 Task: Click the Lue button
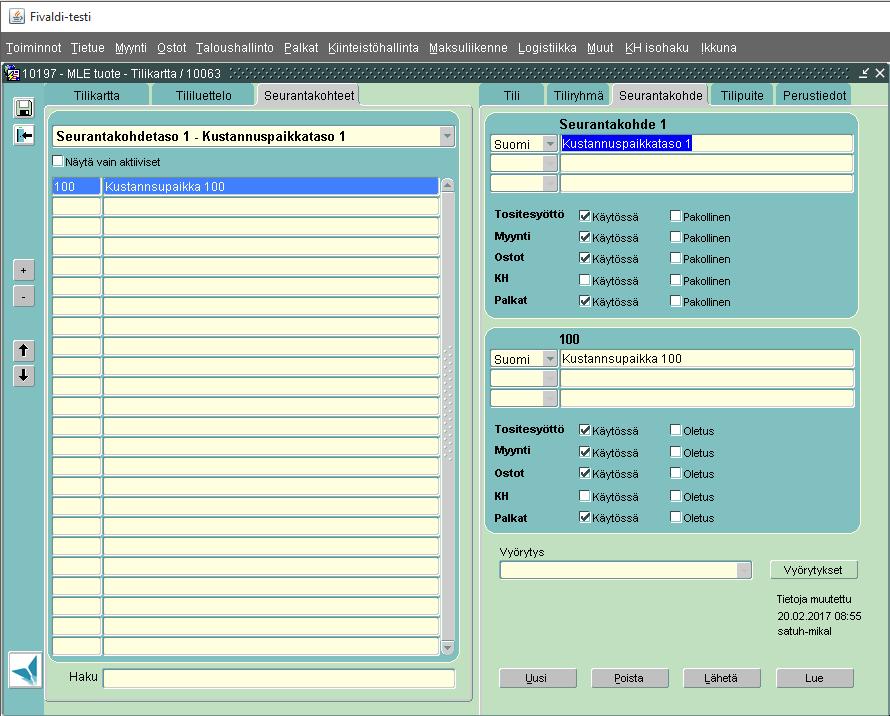tap(815, 678)
